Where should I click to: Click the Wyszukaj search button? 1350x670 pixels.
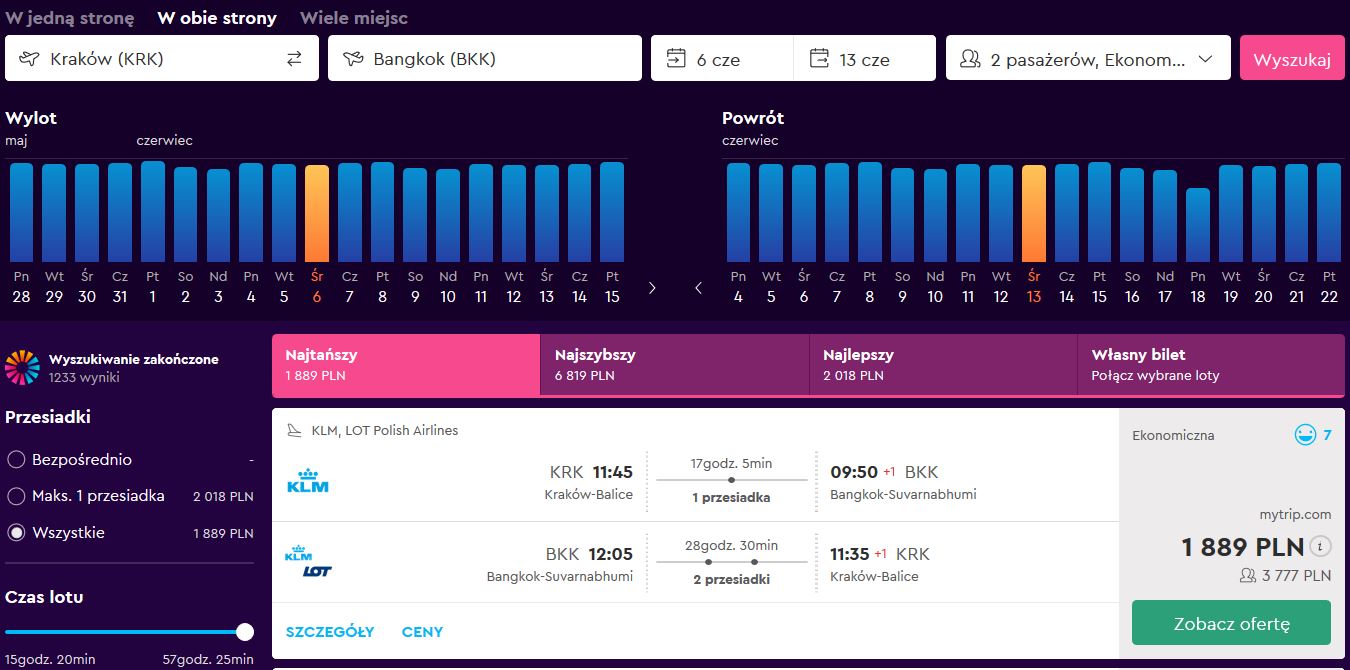(1292, 58)
